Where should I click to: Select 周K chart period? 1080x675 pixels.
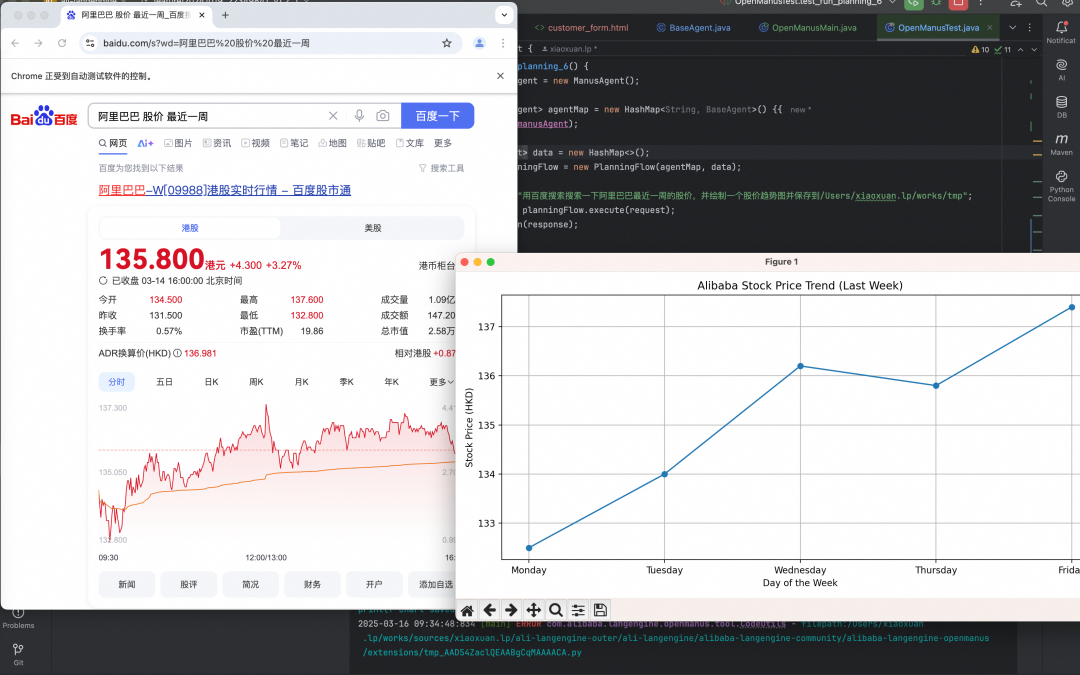pos(256,382)
